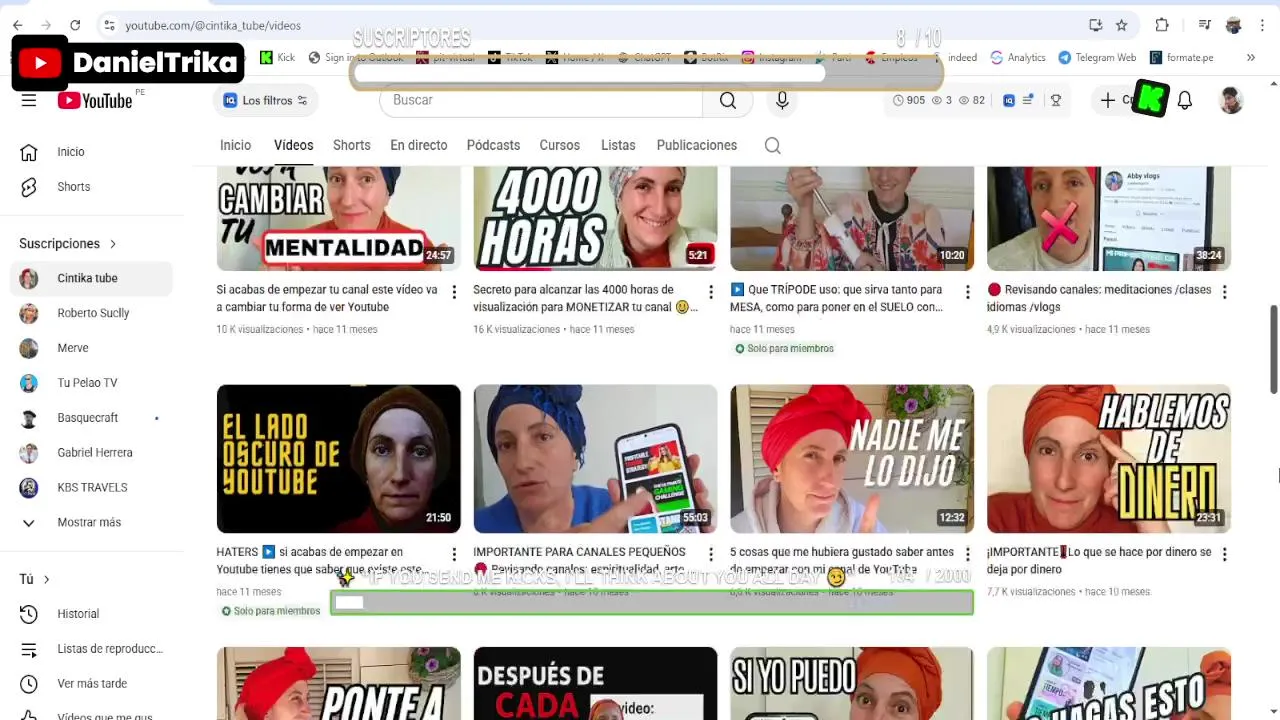1280x720 pixels.
Task: Go to the Listas tab
Action: pos(618,145)
